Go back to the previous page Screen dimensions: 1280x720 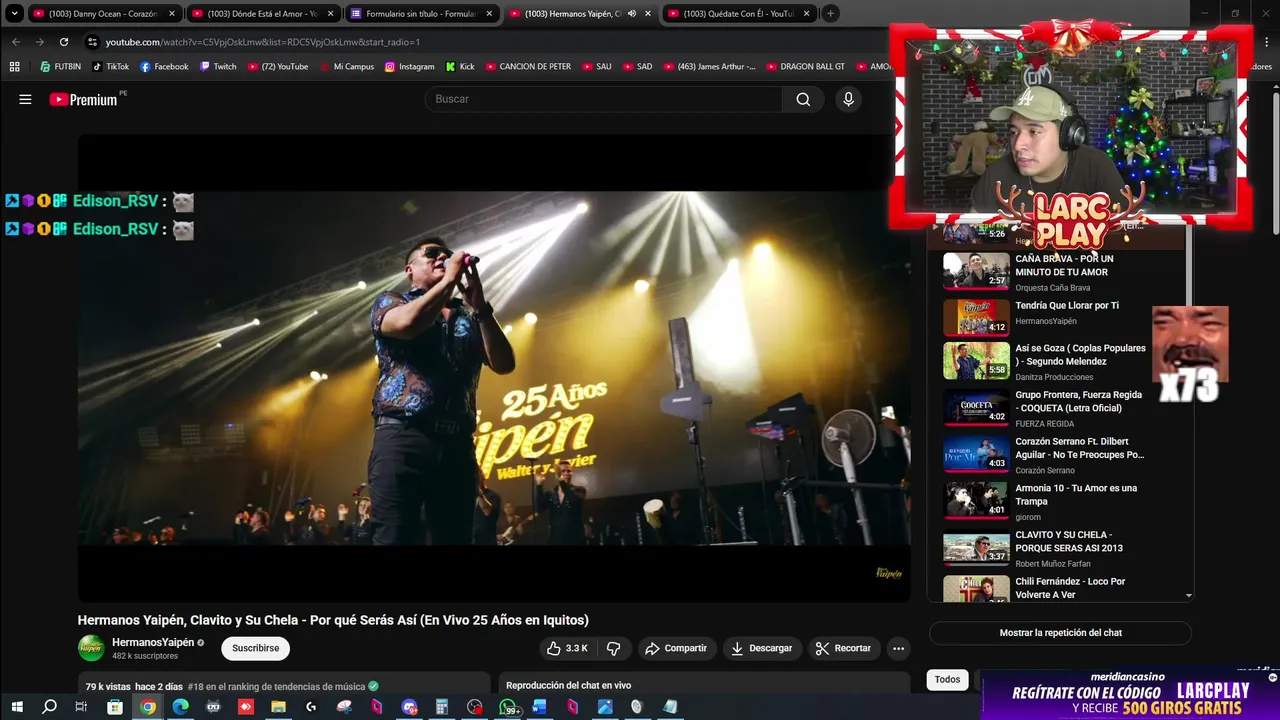tap(16, 42)
